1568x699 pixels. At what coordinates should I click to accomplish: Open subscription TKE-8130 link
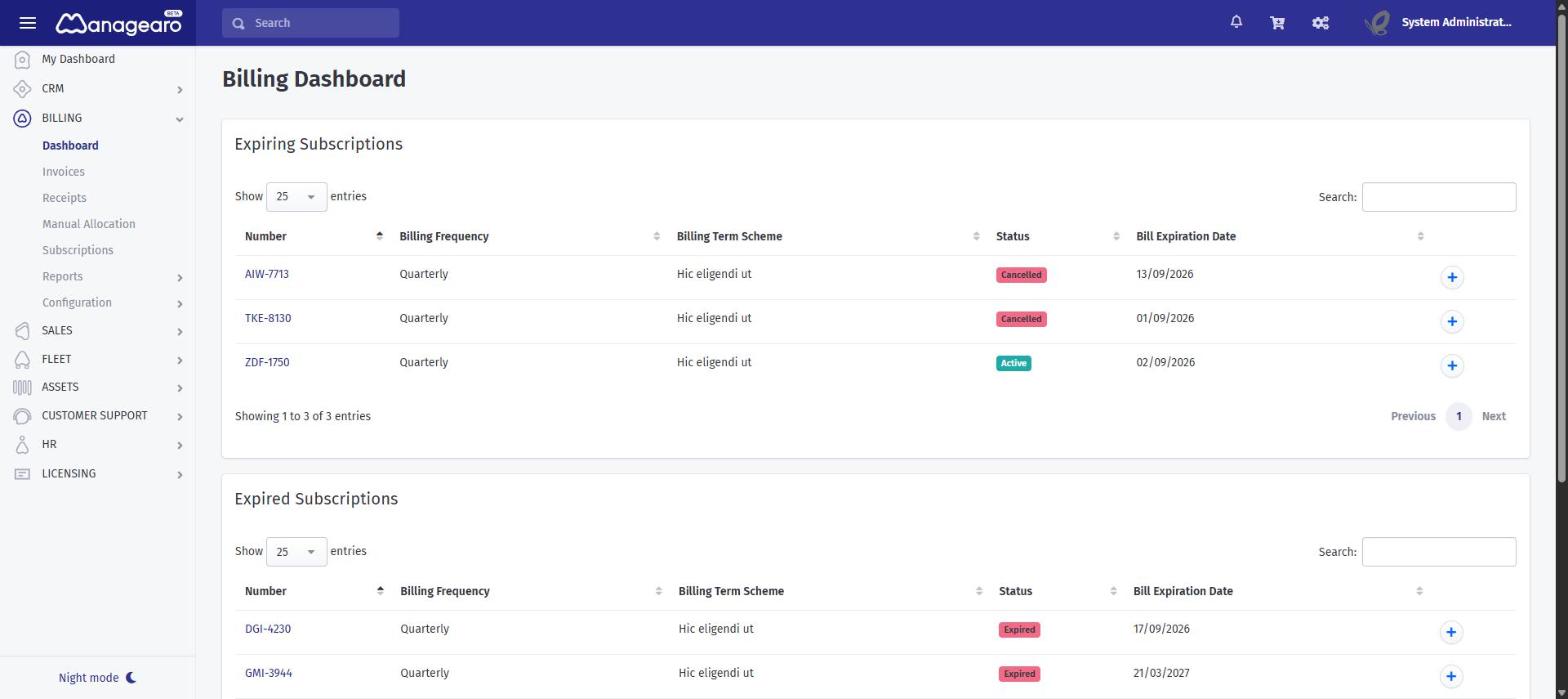pos(268,318)
